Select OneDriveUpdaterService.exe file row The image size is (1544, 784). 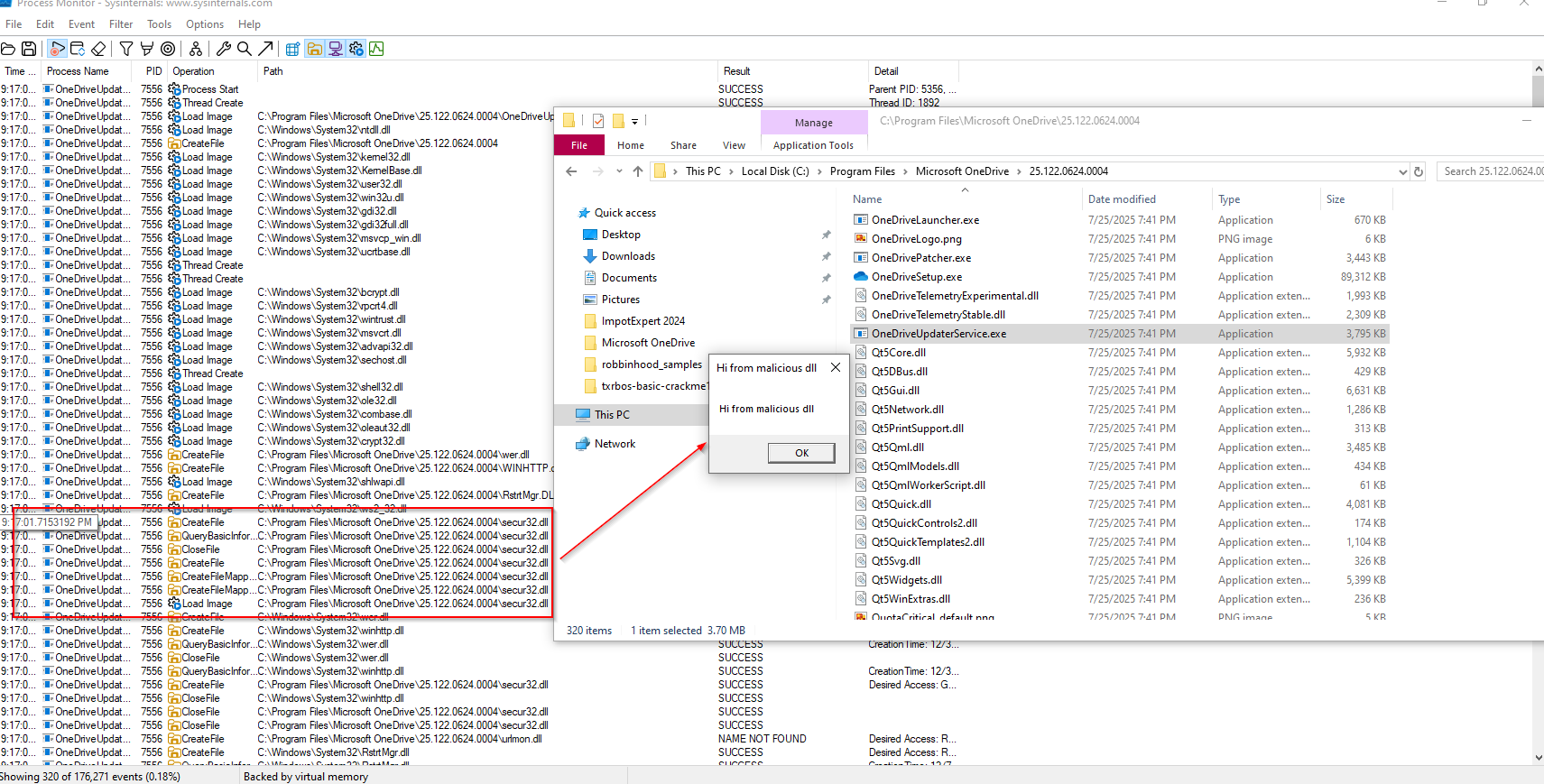(1120, 334)
